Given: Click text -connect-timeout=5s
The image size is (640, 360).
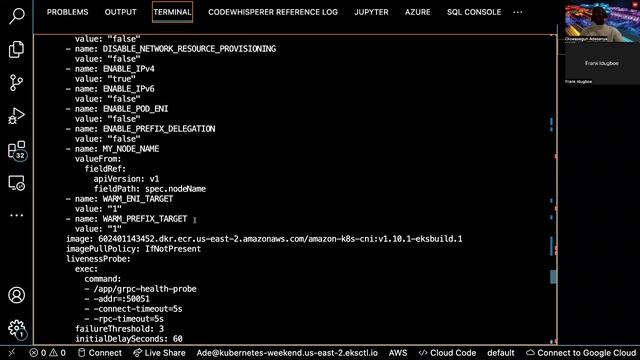Looking at the screenshot, I should [138, 309].
